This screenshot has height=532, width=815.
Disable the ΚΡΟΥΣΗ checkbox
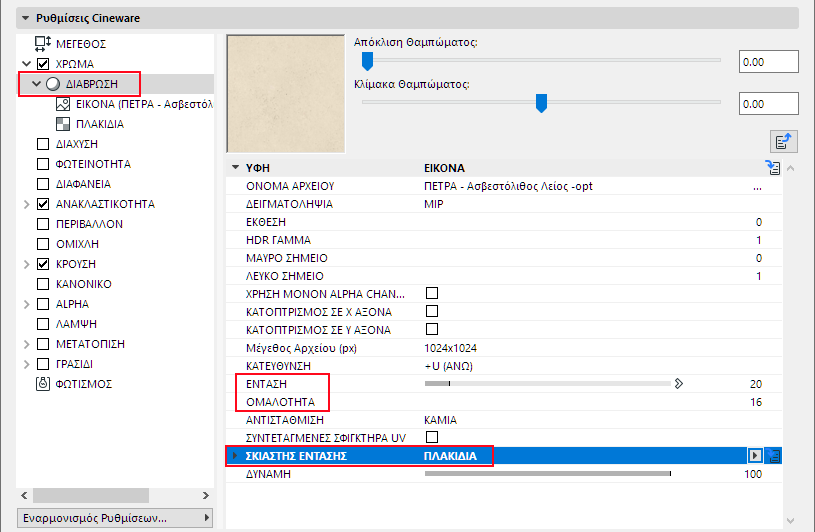(x=43, y=264)
